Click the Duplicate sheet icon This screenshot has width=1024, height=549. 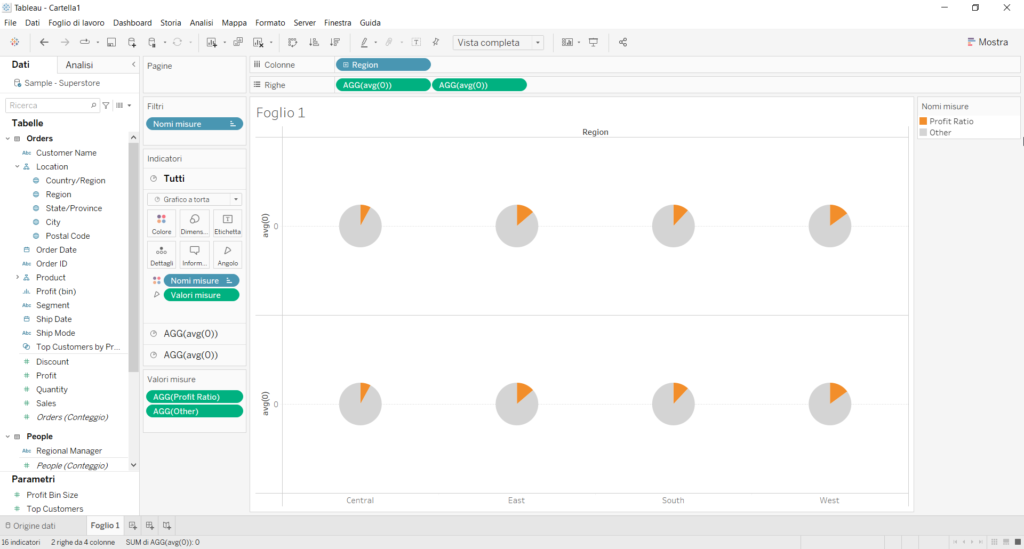pyautogui.click(x=238, y=42)
